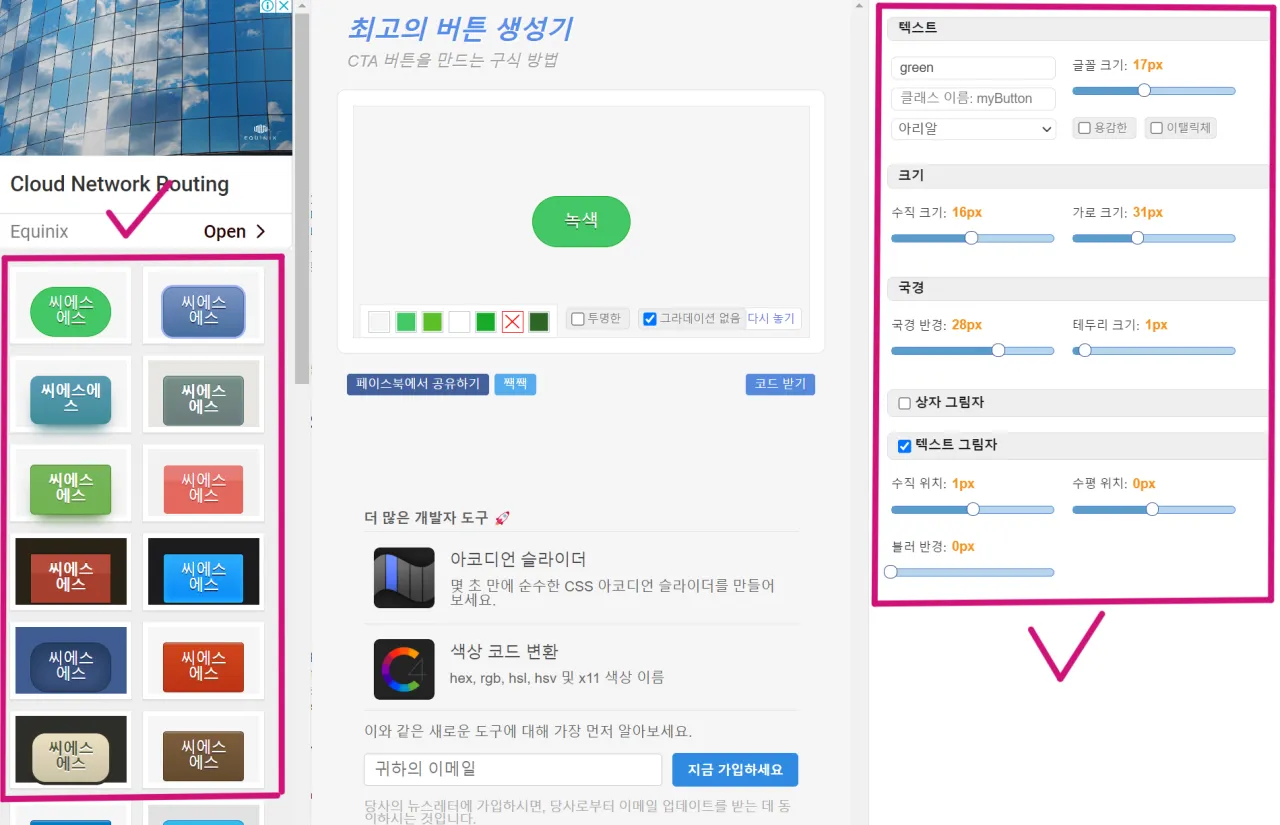Select the teal shadowed preset button thumbnail

[70, 399]
